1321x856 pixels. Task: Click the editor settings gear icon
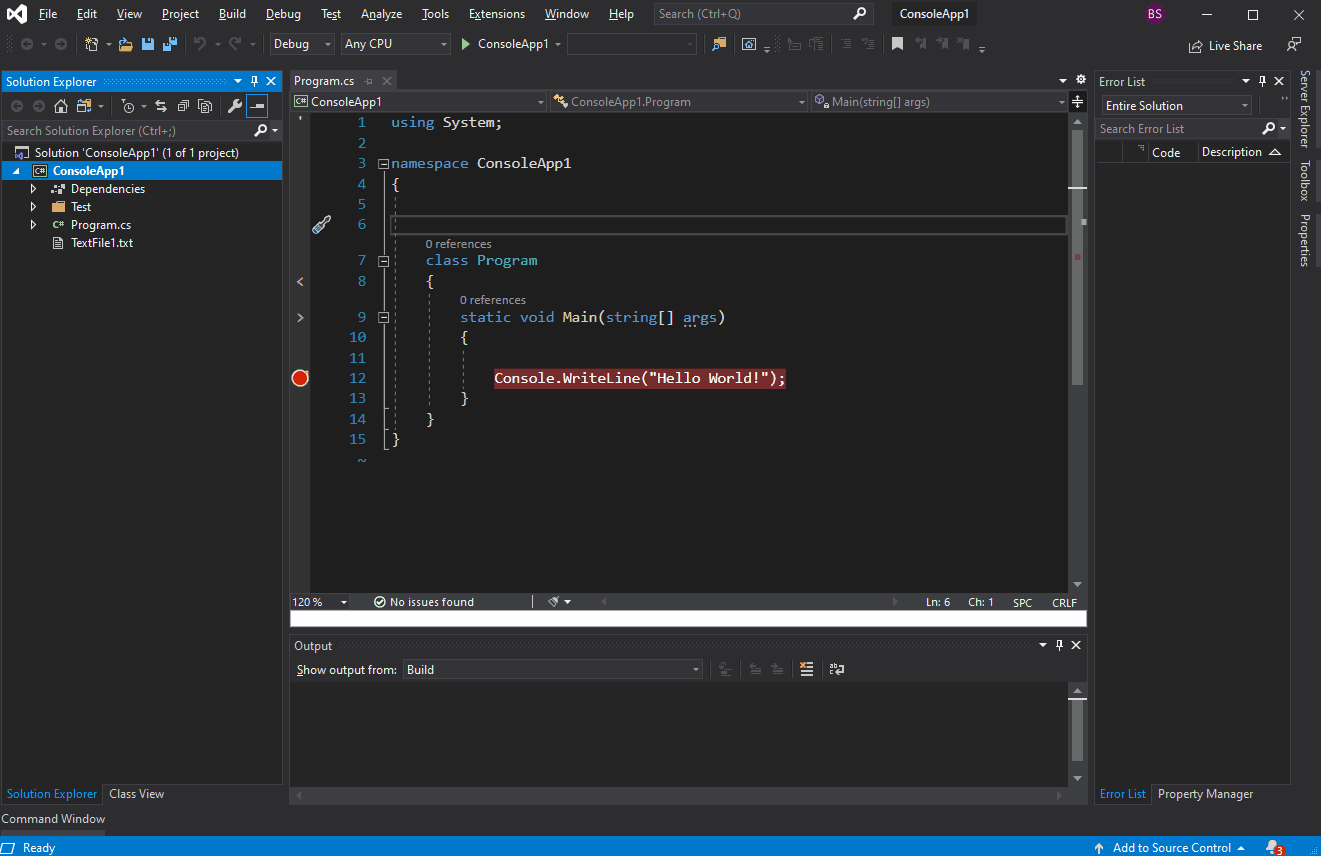[x=1080, y=80]
